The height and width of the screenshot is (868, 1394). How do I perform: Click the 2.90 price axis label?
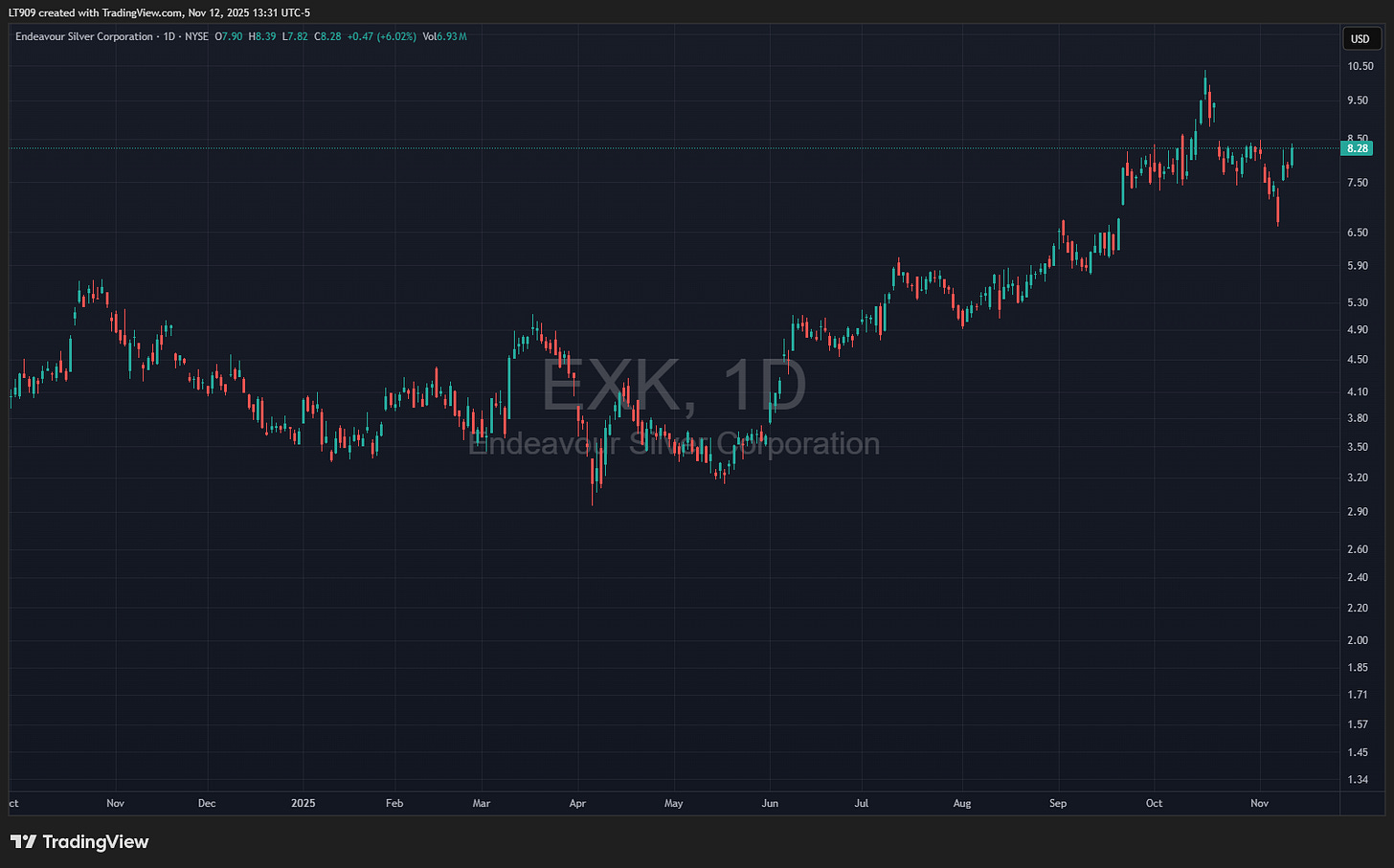tap(1358, 512)
